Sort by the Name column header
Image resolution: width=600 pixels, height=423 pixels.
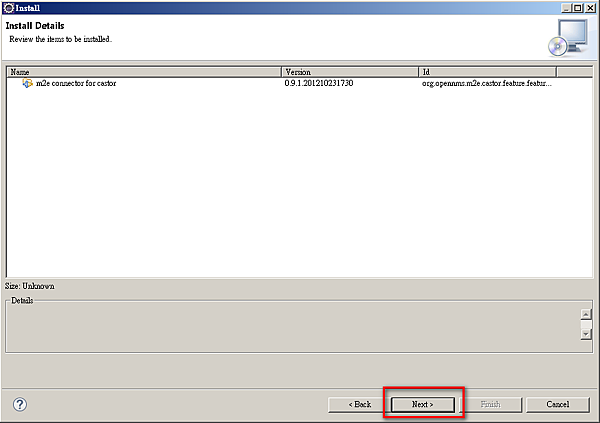pyautogui.click(x=145, y=72)
